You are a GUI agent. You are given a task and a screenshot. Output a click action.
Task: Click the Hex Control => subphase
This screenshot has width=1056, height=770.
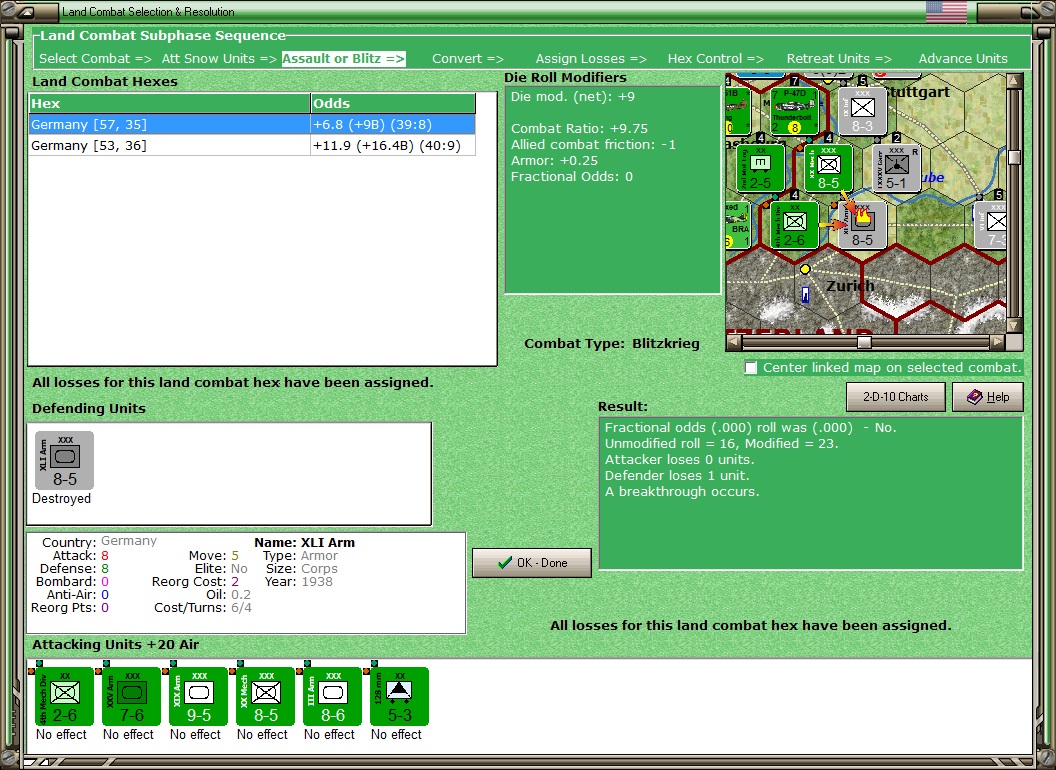pos(715,59)
